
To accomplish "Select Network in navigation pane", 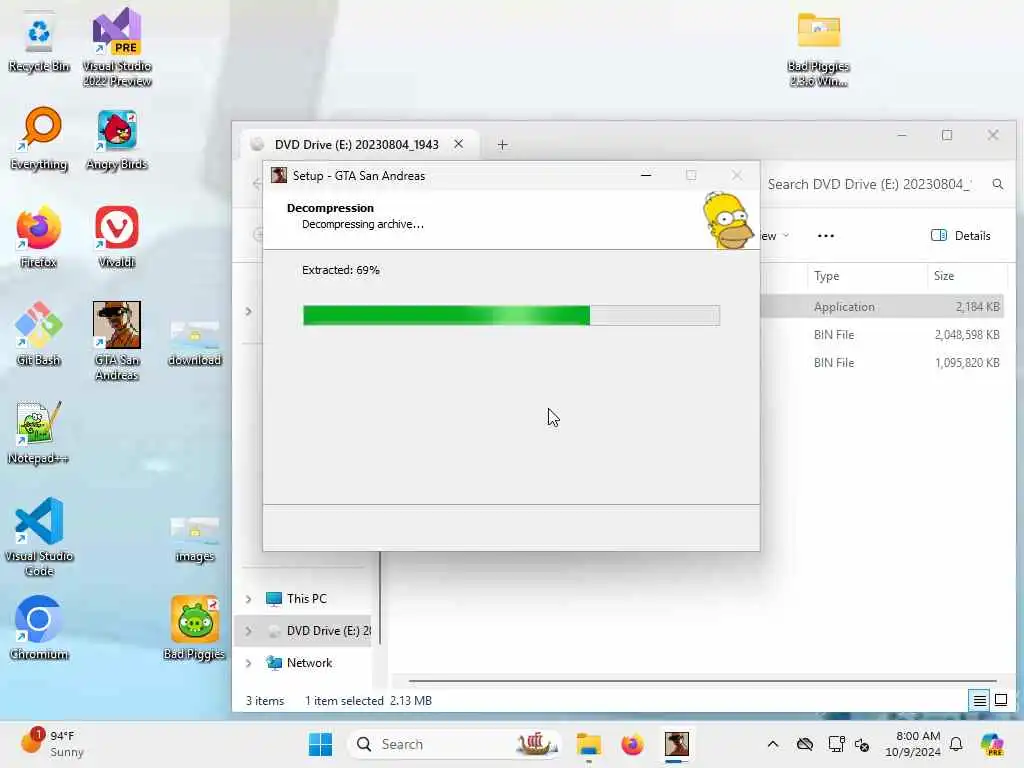I will (309, 663).
